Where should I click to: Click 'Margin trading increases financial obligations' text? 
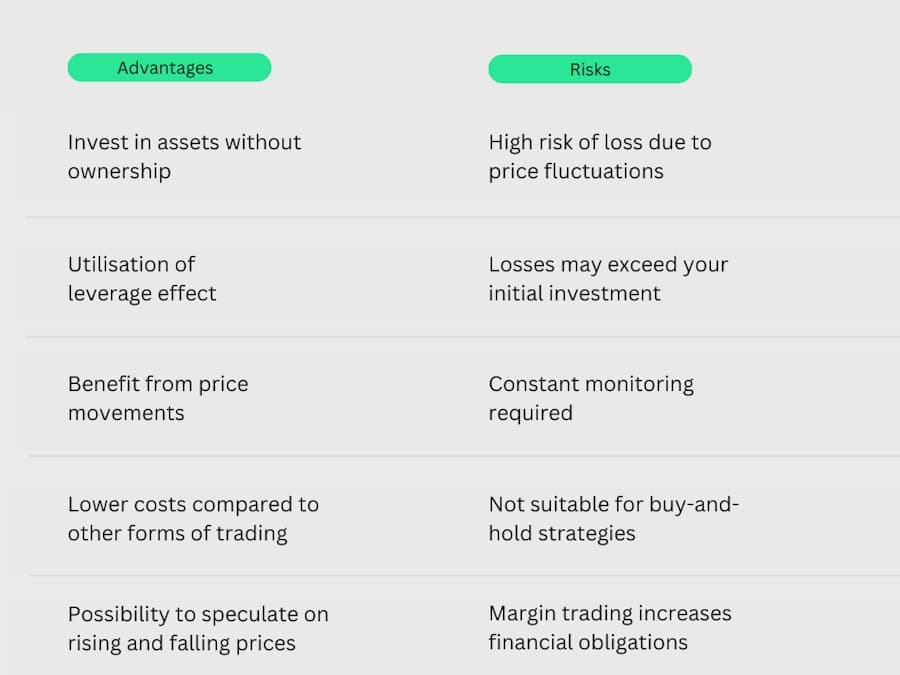pos(609,627)
